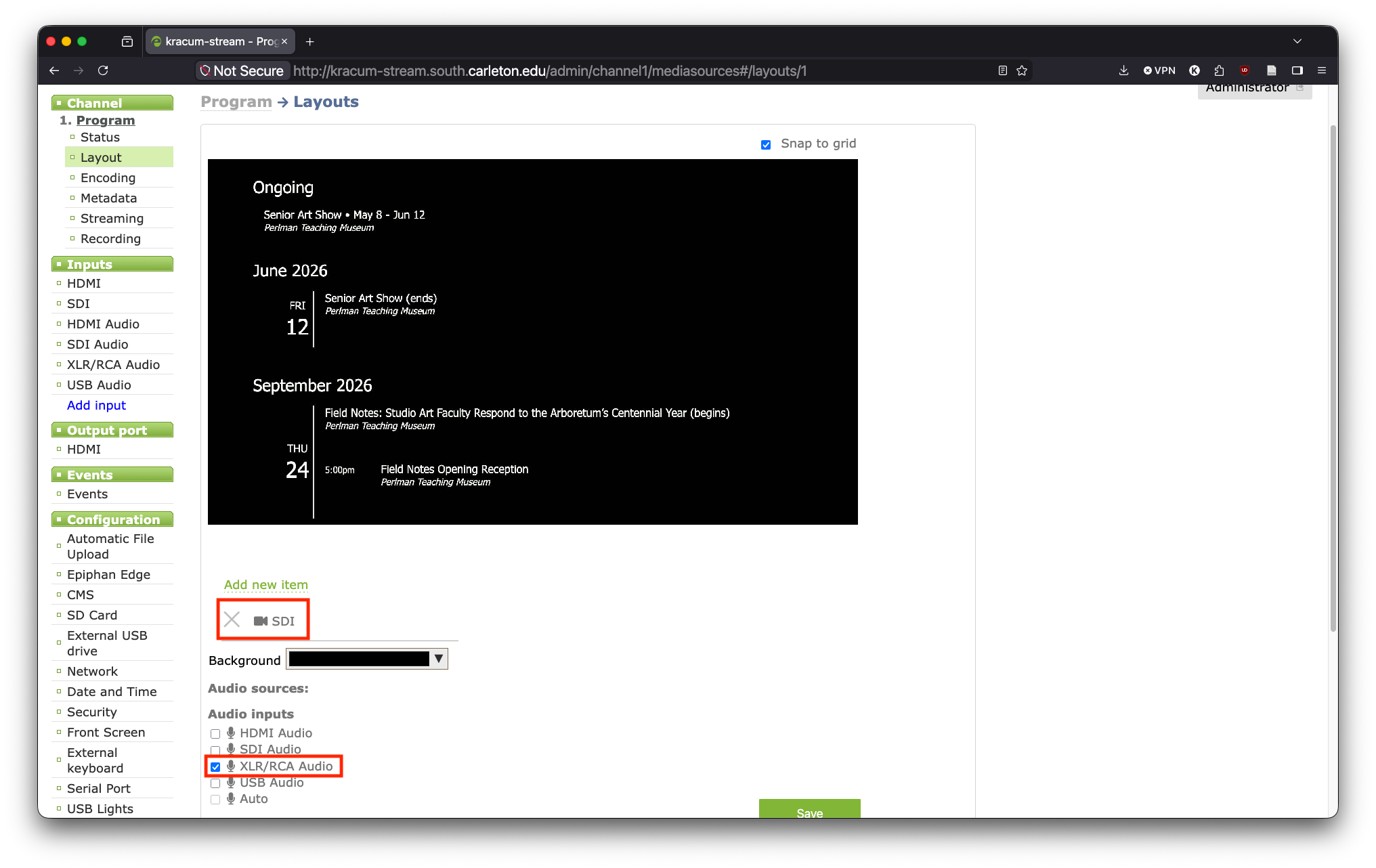Open browser downloads
The width and height of the screenshot is (1376, 868).
coord(1123,70)
